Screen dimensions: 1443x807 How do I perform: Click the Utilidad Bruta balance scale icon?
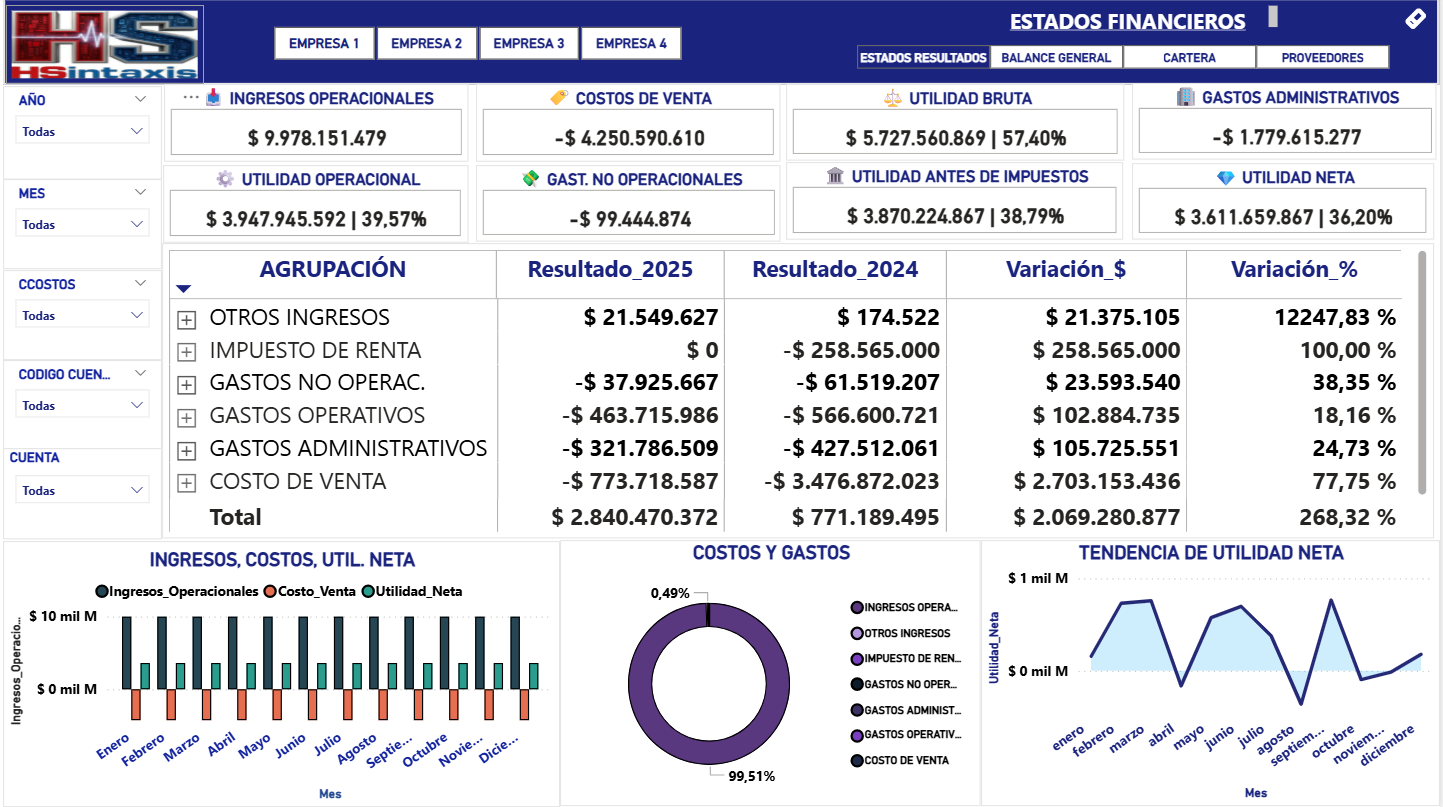893,98
